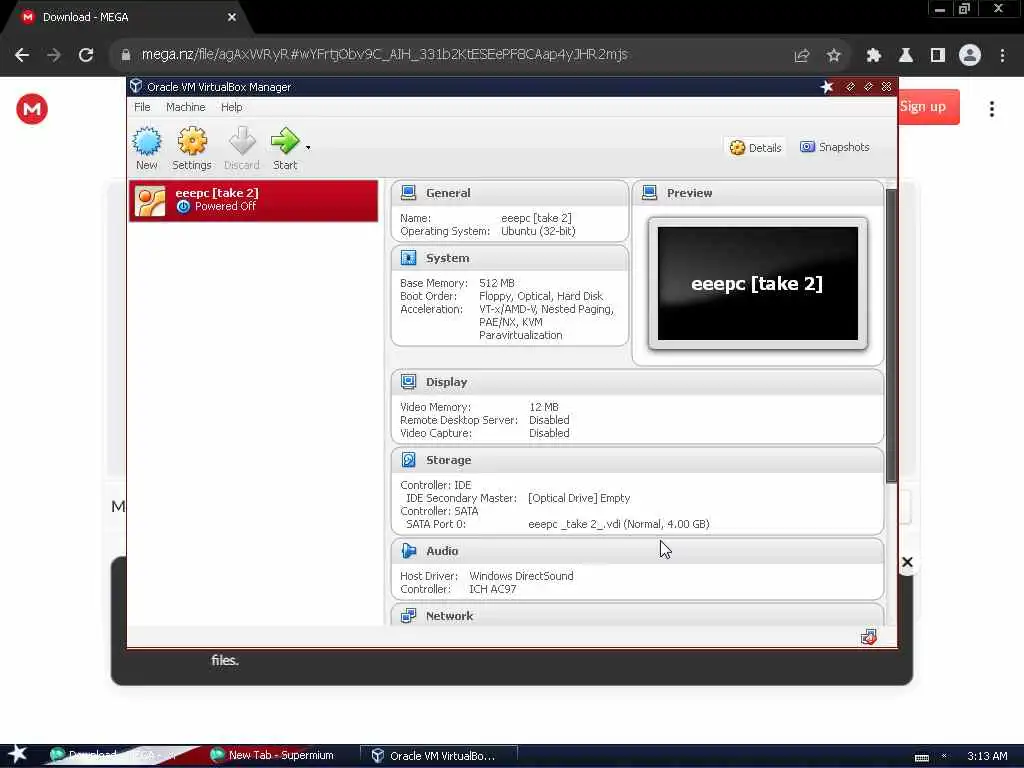Image resolution: width=1024 pixels, height=768 pixels.
Task: Reload the MEGA page
Action: pos(86,55)
